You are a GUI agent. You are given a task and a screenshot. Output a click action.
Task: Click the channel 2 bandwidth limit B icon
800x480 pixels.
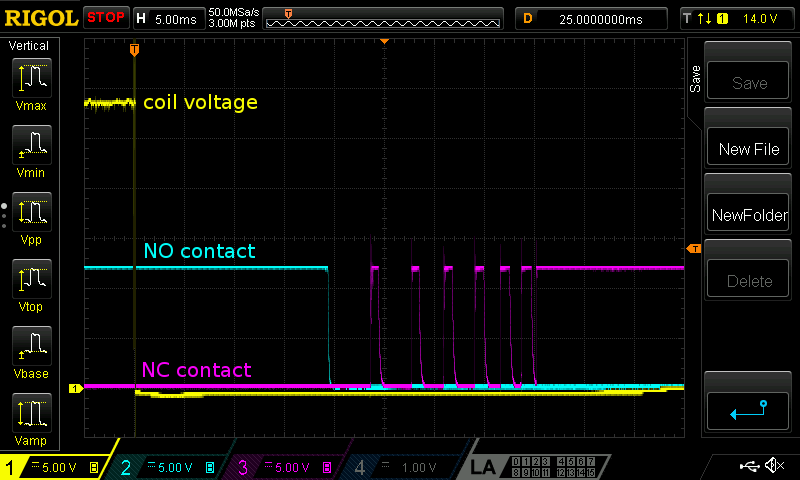[x=210, y=467]
